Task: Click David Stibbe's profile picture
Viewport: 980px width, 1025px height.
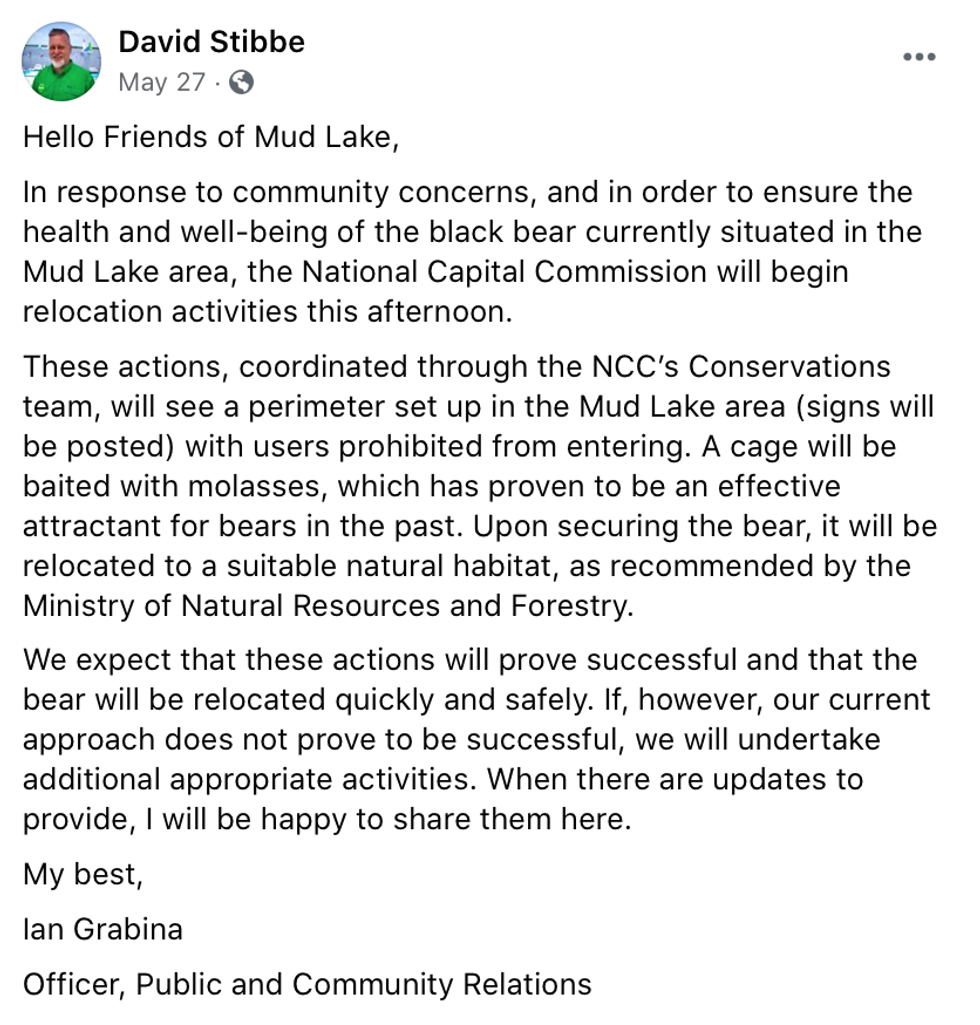Action: click(61, 61)
